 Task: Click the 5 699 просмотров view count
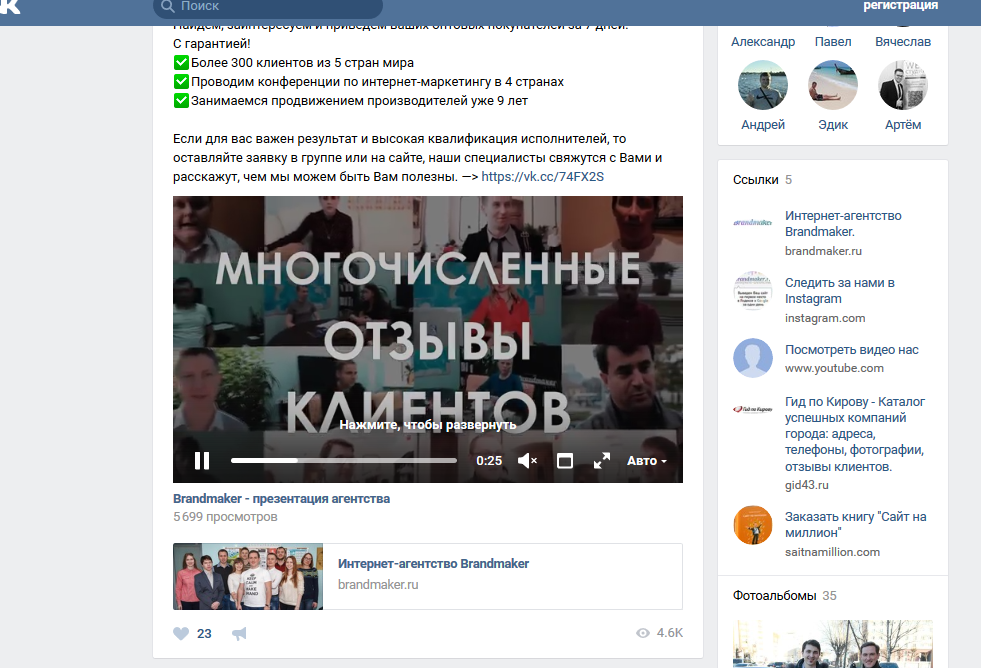[x=225, y=517]
